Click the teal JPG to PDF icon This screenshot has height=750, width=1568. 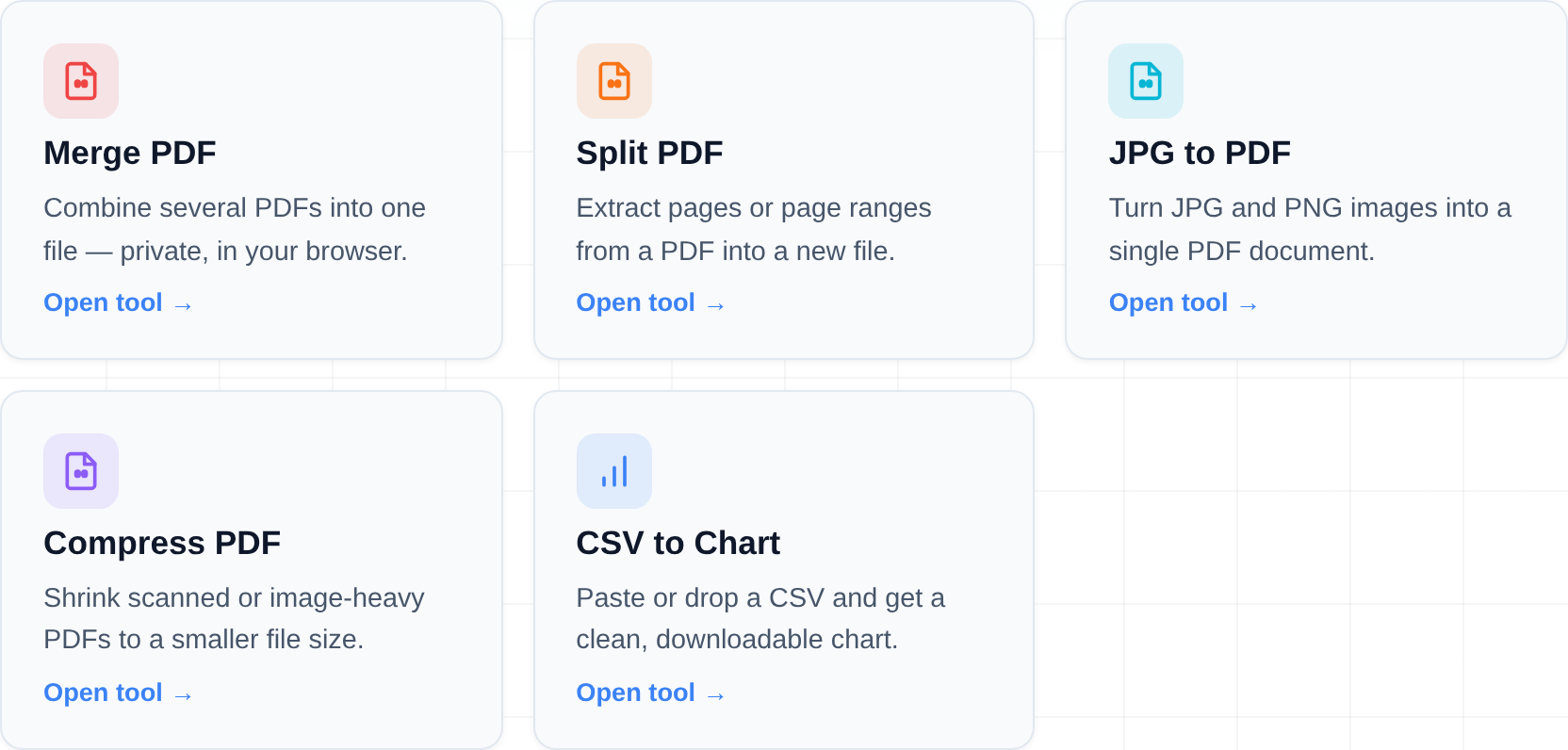click(1146, 81)
